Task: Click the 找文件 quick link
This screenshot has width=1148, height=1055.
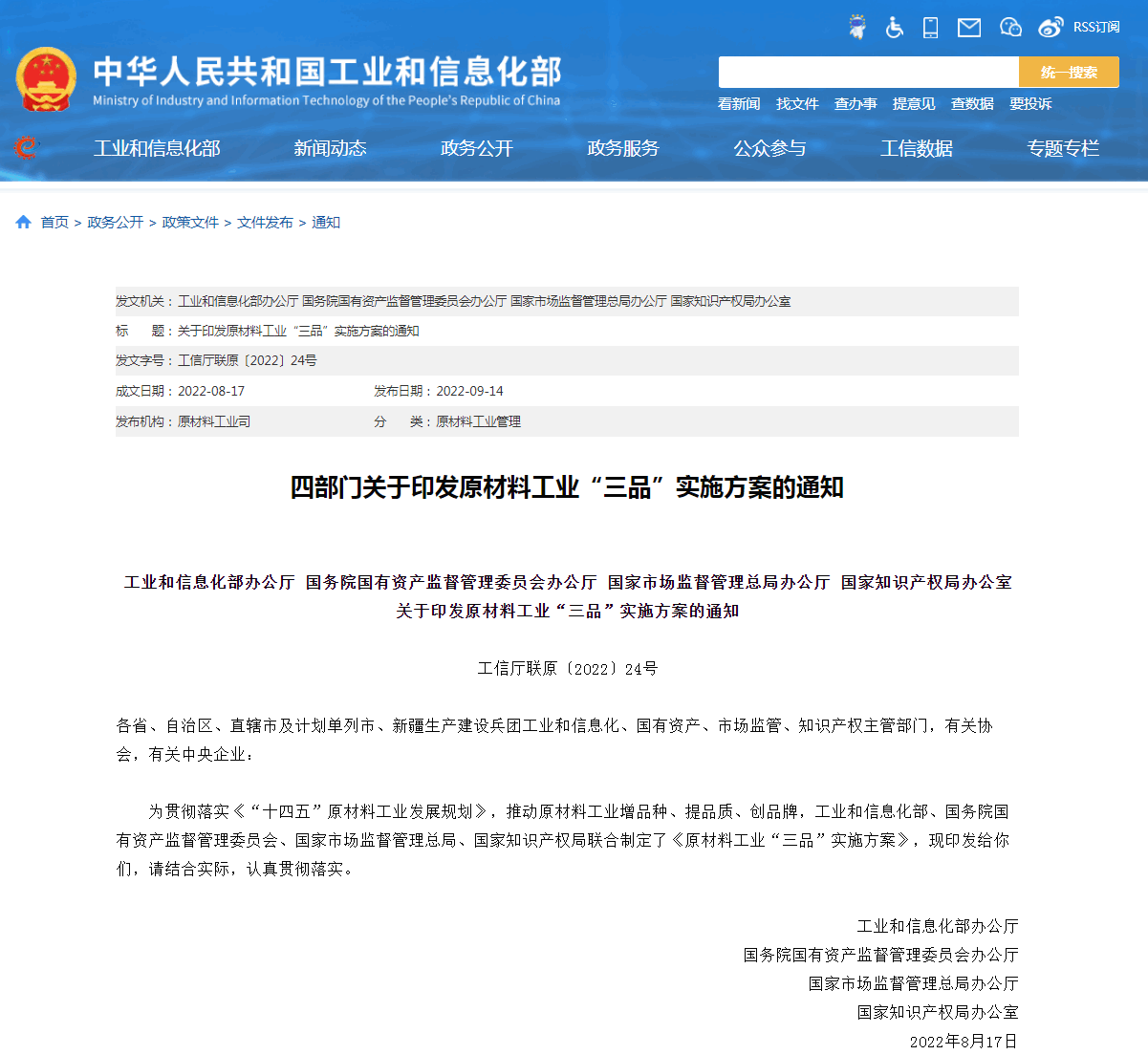Action: pos(797,104)
